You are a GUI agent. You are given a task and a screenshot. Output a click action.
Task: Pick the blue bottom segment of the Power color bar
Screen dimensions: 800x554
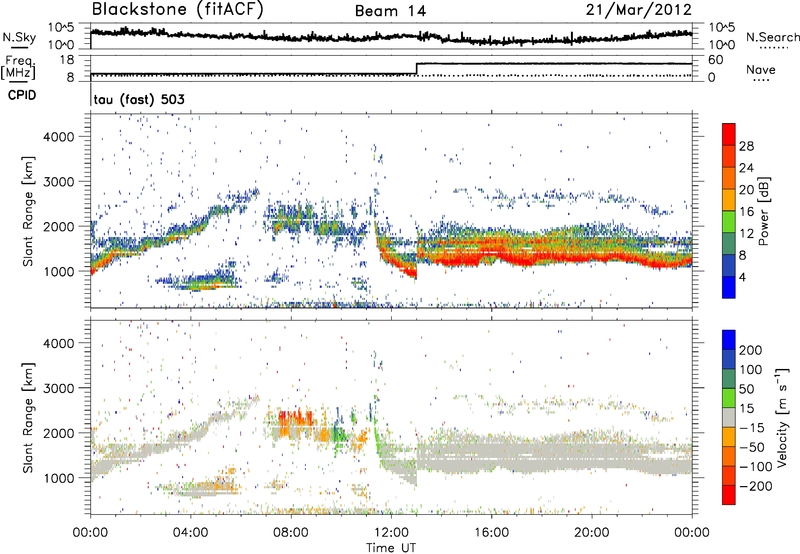[729, 287]
